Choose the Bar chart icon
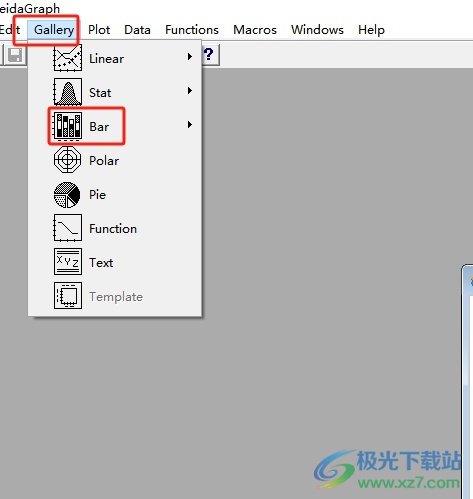 point(68,126)
